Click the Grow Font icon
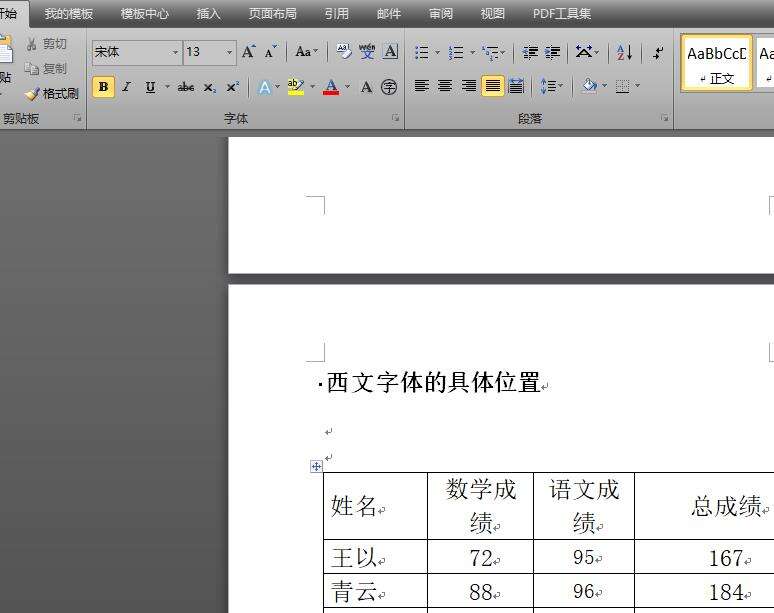Viewport: 774px width, 613px height. click(x=248, y=51)
